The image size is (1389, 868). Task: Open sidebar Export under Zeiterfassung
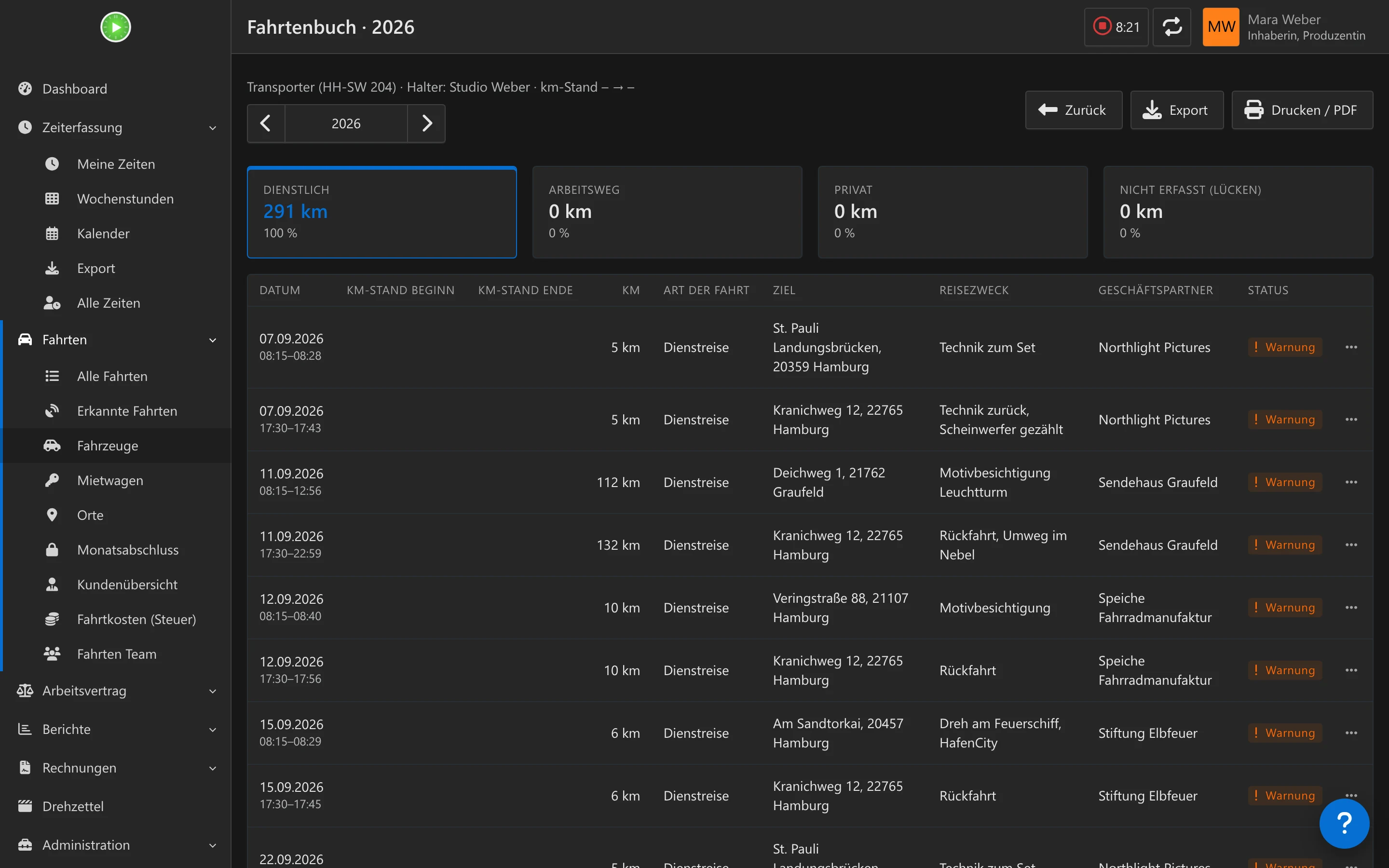116,268
